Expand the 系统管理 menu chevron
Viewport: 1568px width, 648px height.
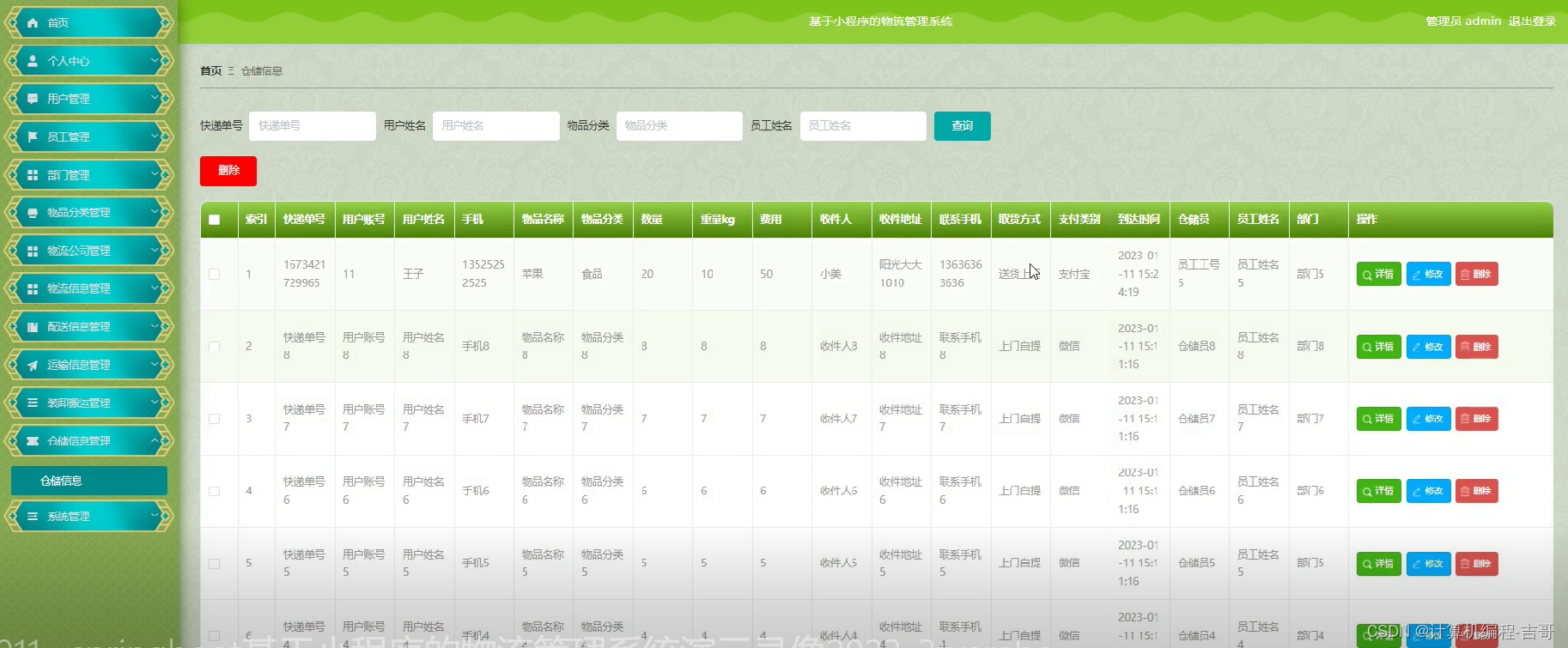pos(155,516)
